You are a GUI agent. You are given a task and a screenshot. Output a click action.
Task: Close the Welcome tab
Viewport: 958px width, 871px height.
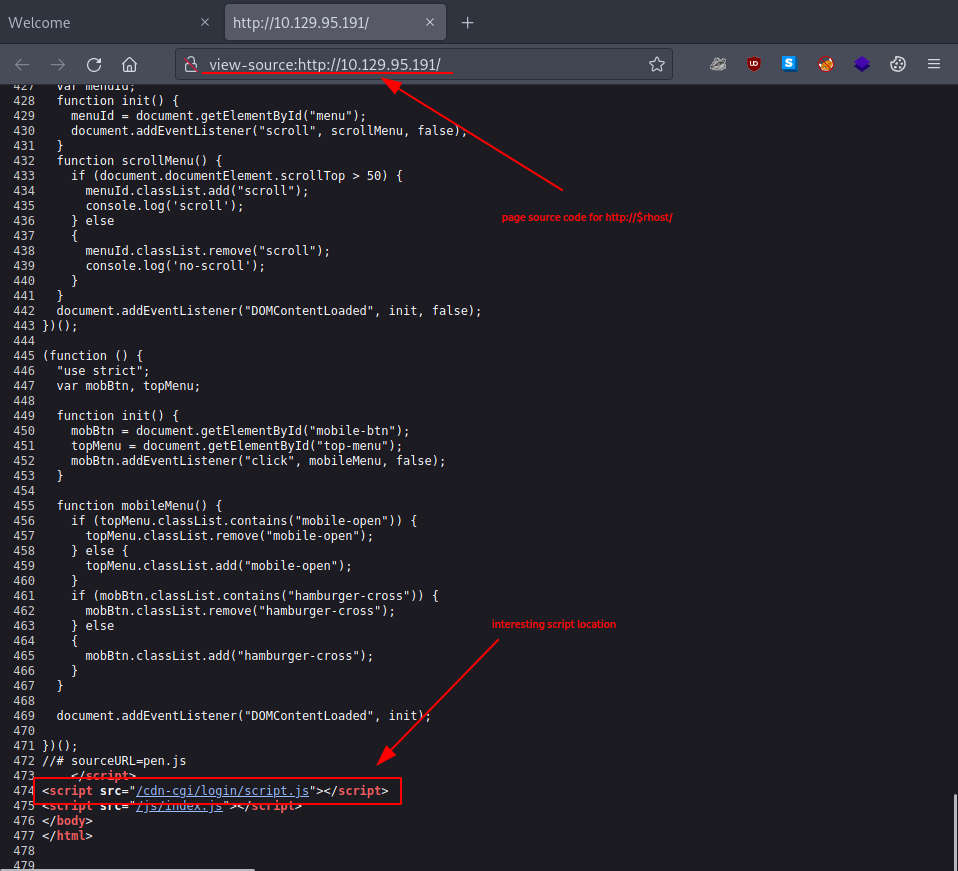pyautogui.click(x=205, y=21)
